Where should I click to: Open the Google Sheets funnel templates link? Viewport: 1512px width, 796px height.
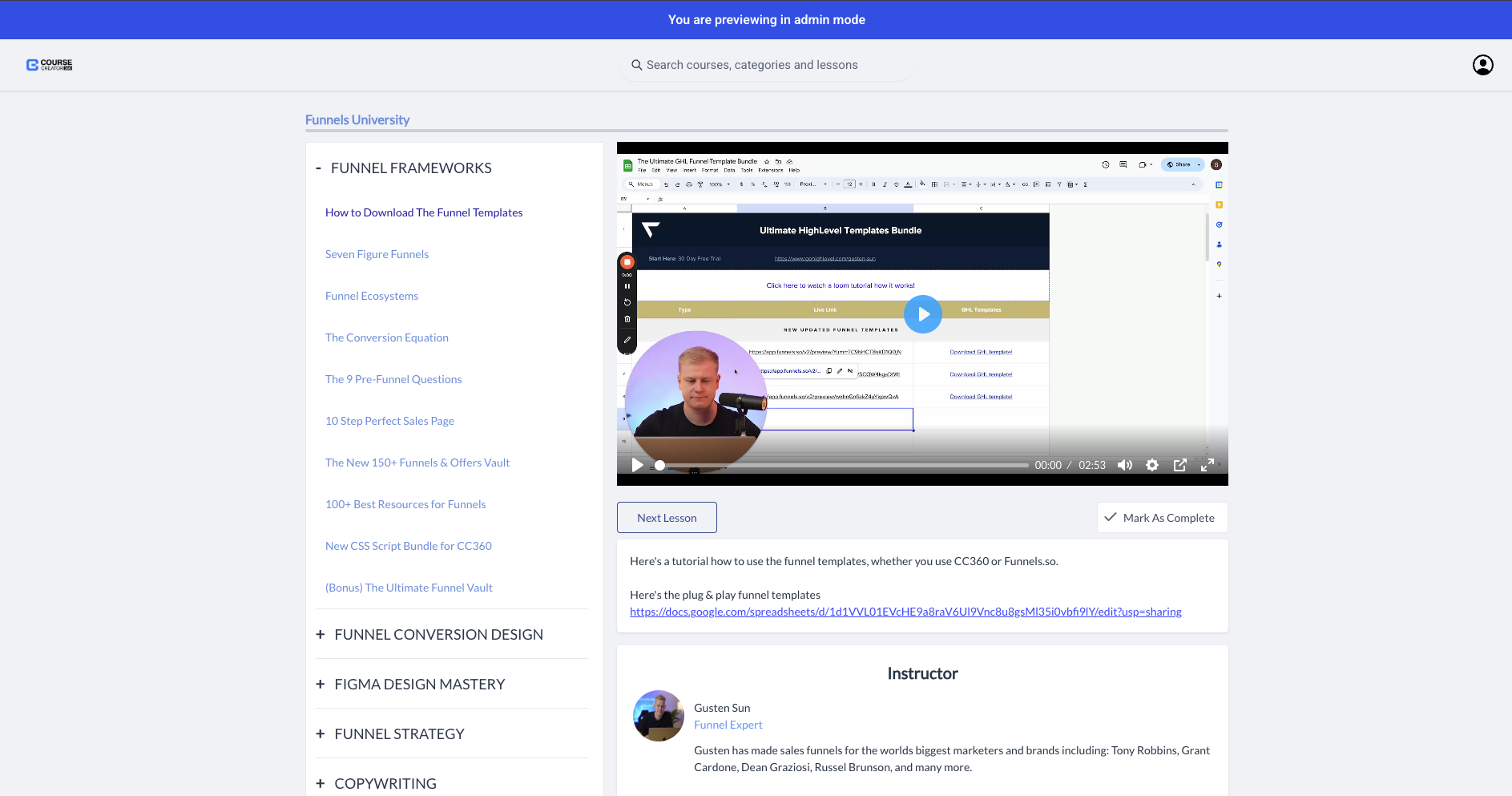(x=905, y=611)
